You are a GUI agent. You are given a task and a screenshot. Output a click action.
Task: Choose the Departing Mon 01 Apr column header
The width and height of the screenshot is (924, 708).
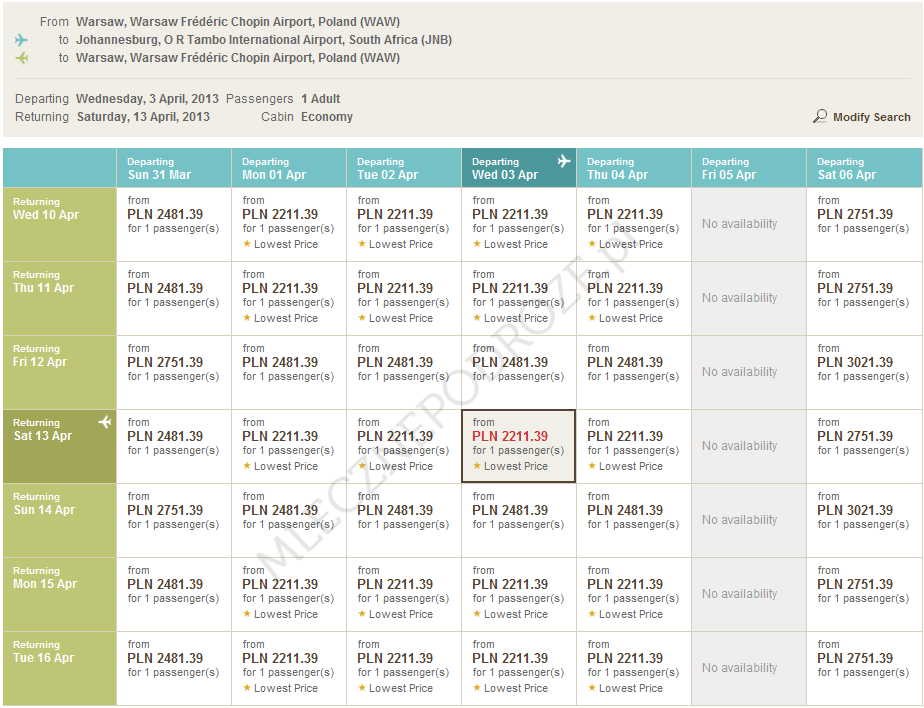point(288,168)
